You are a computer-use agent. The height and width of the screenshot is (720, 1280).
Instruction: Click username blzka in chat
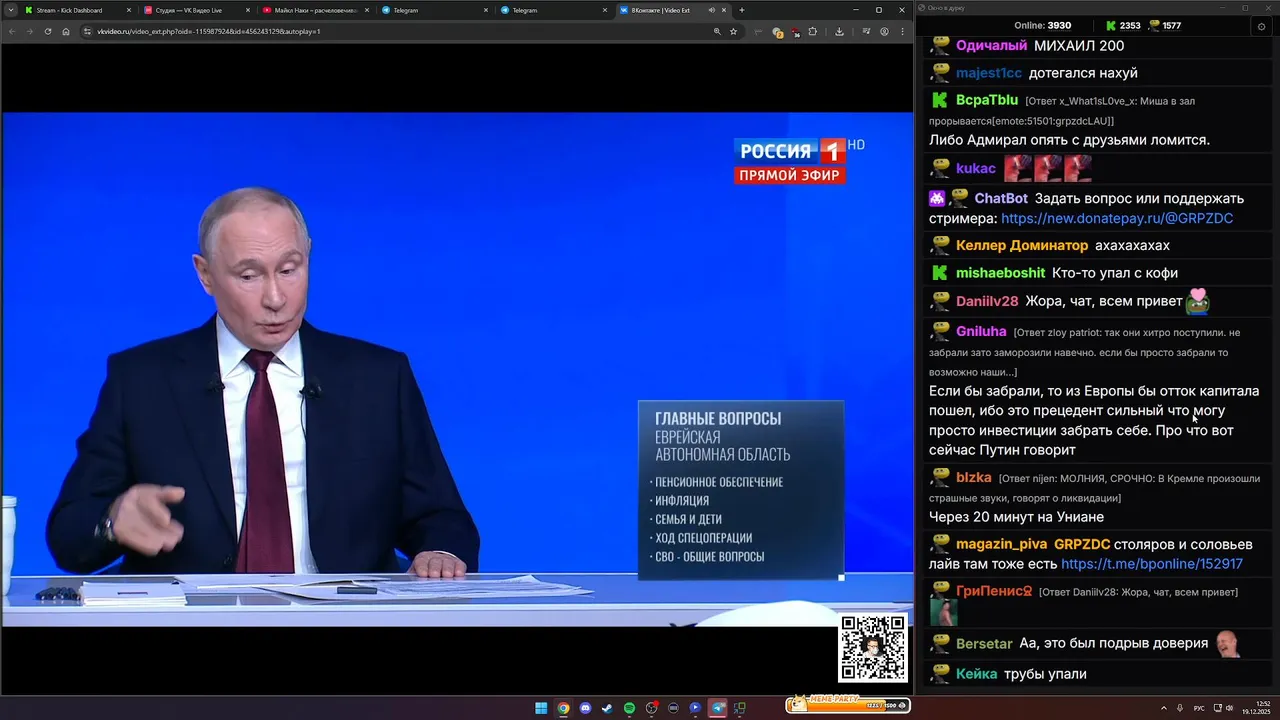(974, 477)
